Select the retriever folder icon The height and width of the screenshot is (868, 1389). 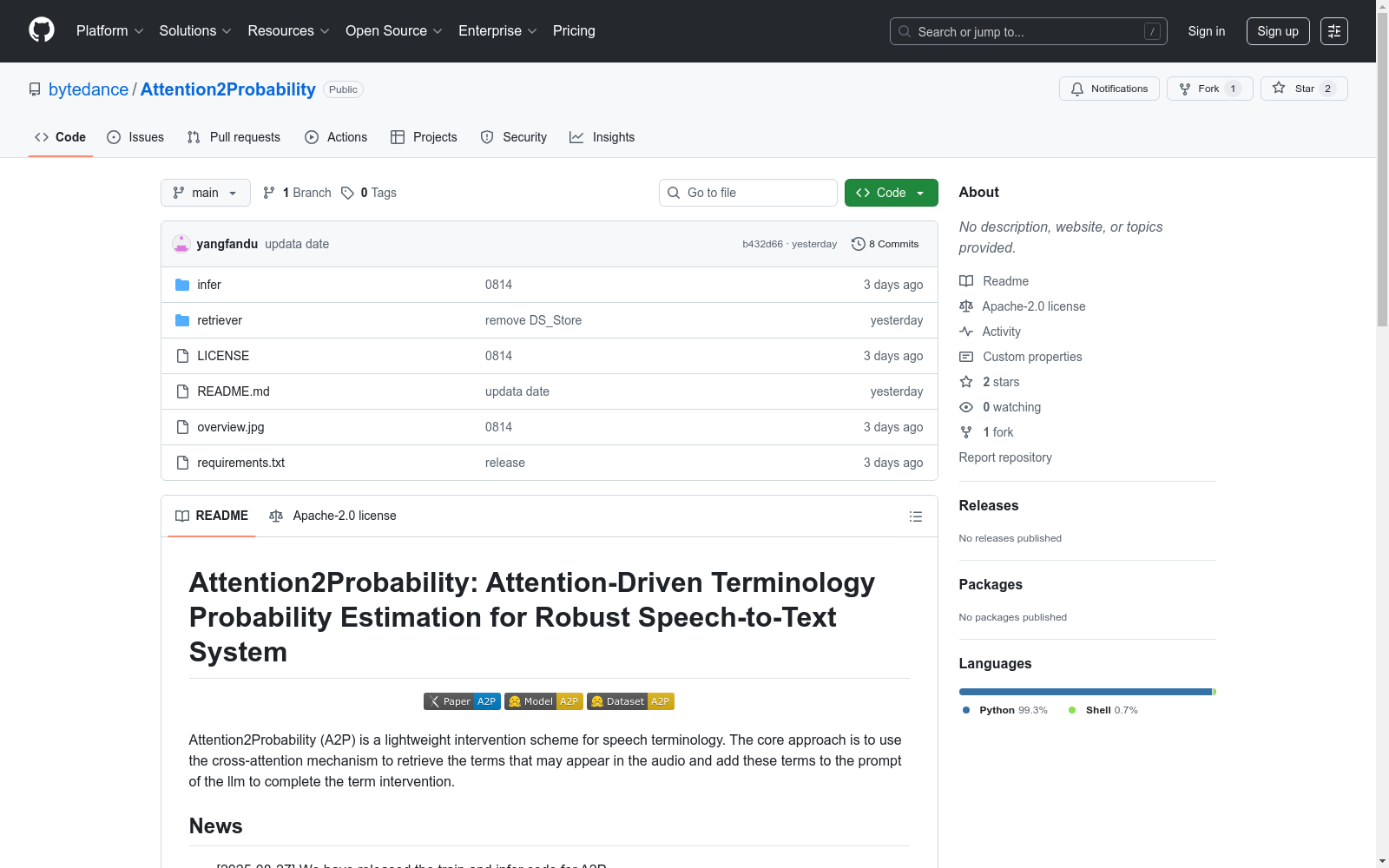(x=182, y=320)
